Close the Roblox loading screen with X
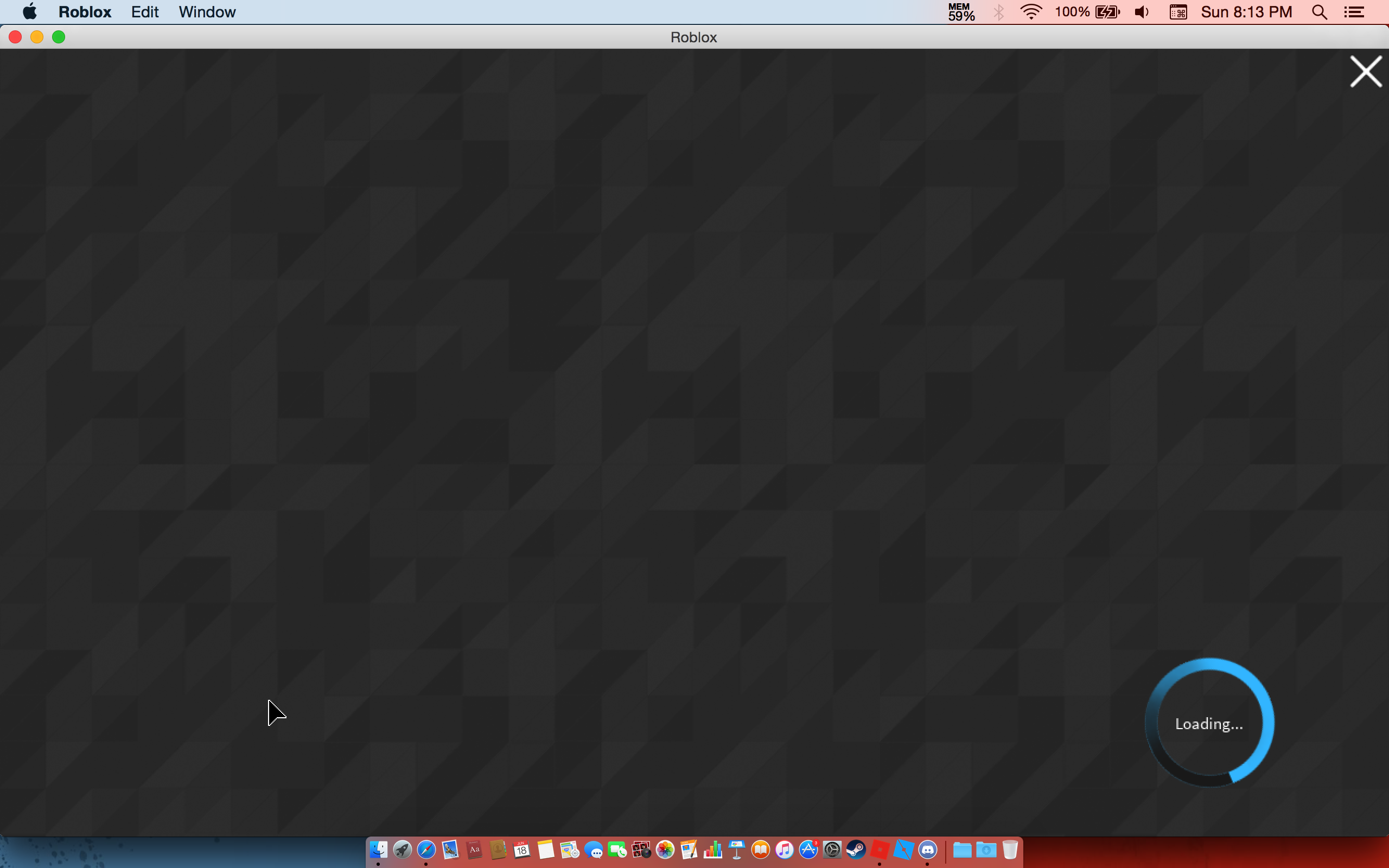Viewport: 1389px width, 868px height. click(1366, 72)
